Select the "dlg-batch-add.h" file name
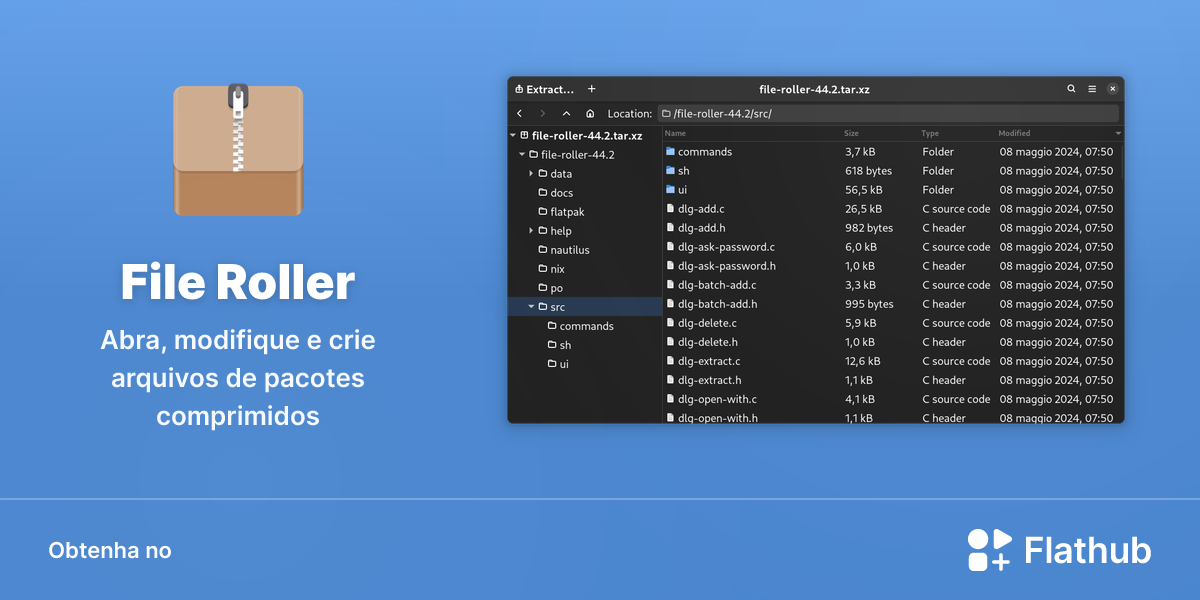Image resolution: width=1200 pixels, height=600 pixels. pos(718,304)
